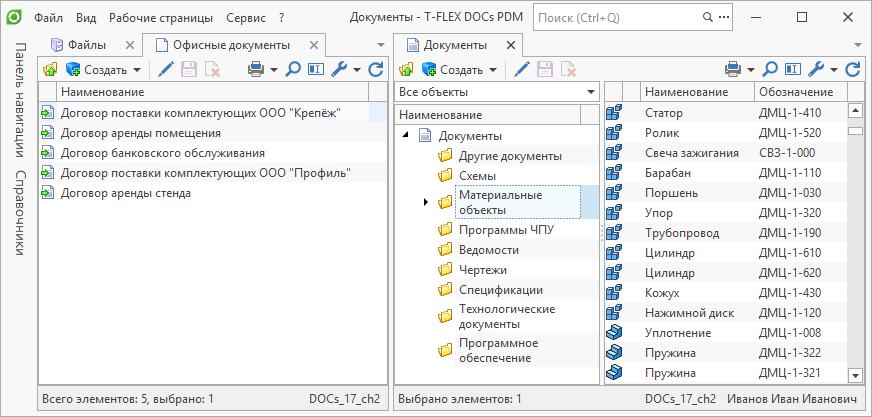Click the Статор row icon

(x=613, y=113)
